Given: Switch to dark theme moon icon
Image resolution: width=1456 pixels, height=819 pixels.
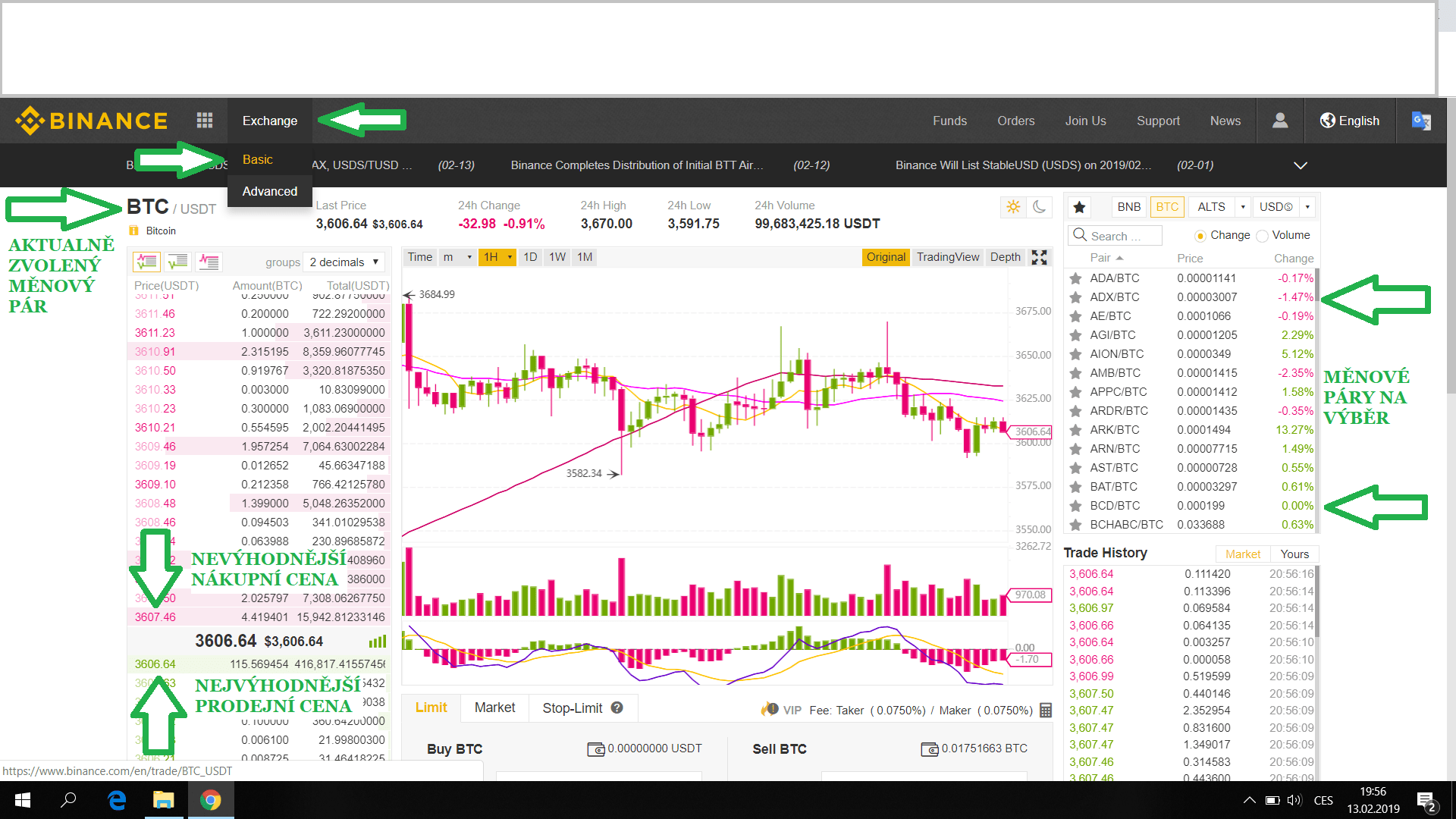Looking at the screenshot, I should tap(1040, 206).
